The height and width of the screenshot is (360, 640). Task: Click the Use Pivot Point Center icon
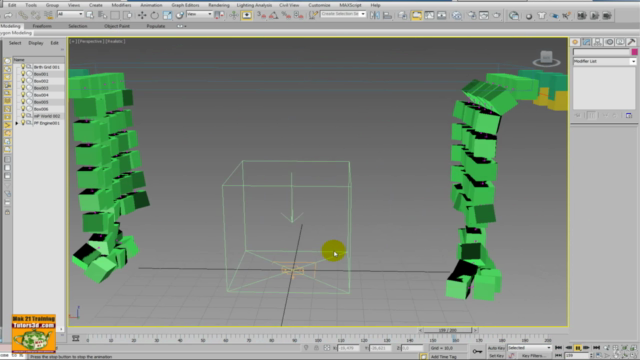pyautogui.click(x=219, y=16)
